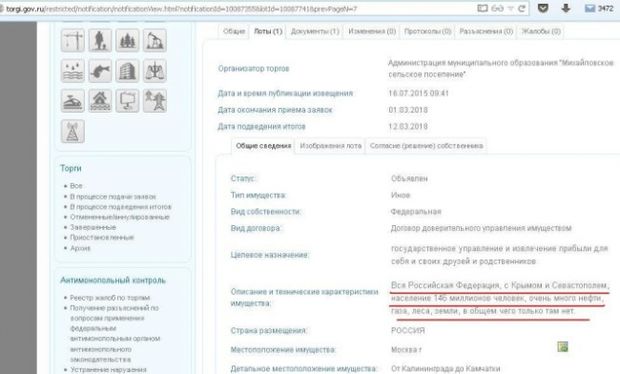The height and width of the screenshot is (374, 620).
Task: Open the Завершенные auctions link
Action: [93, 227]
